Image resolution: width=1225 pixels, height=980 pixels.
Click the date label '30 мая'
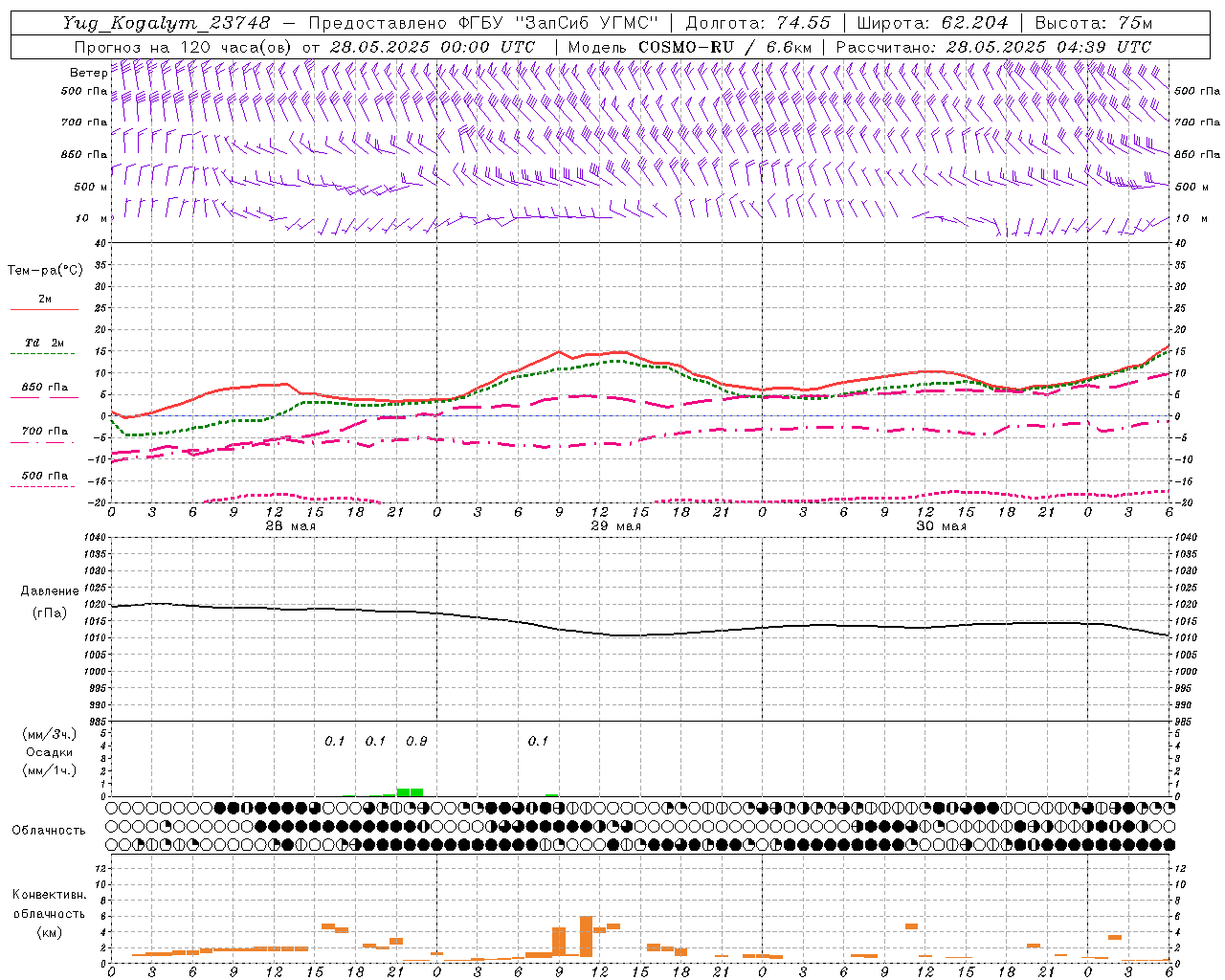(942, 526)
